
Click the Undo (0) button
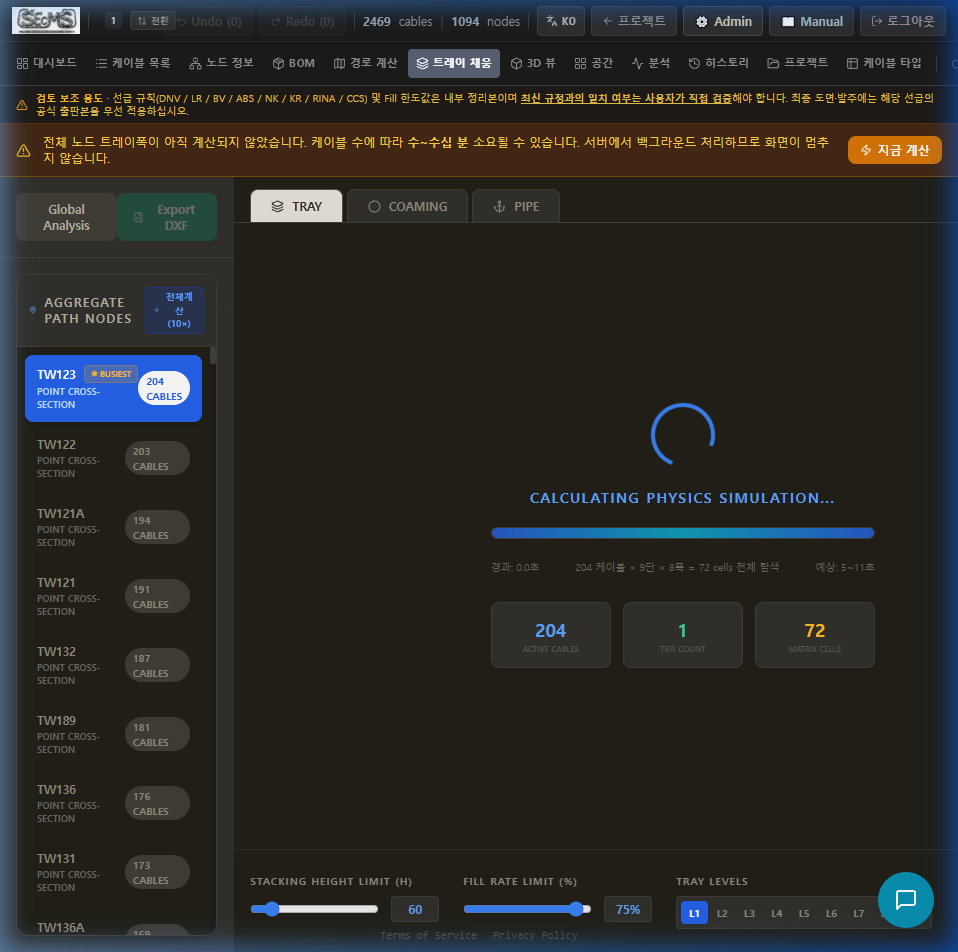pyautogui.click(x=210, y=21)
